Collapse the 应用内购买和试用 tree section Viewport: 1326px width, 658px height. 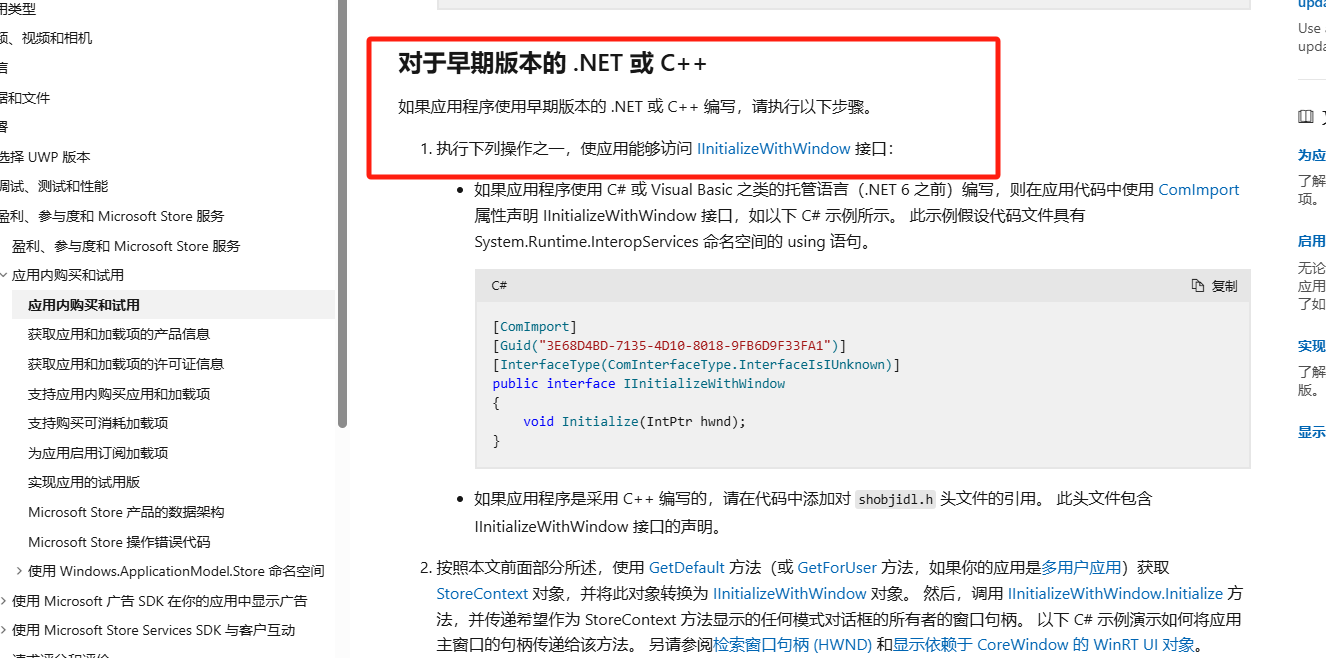4,275
